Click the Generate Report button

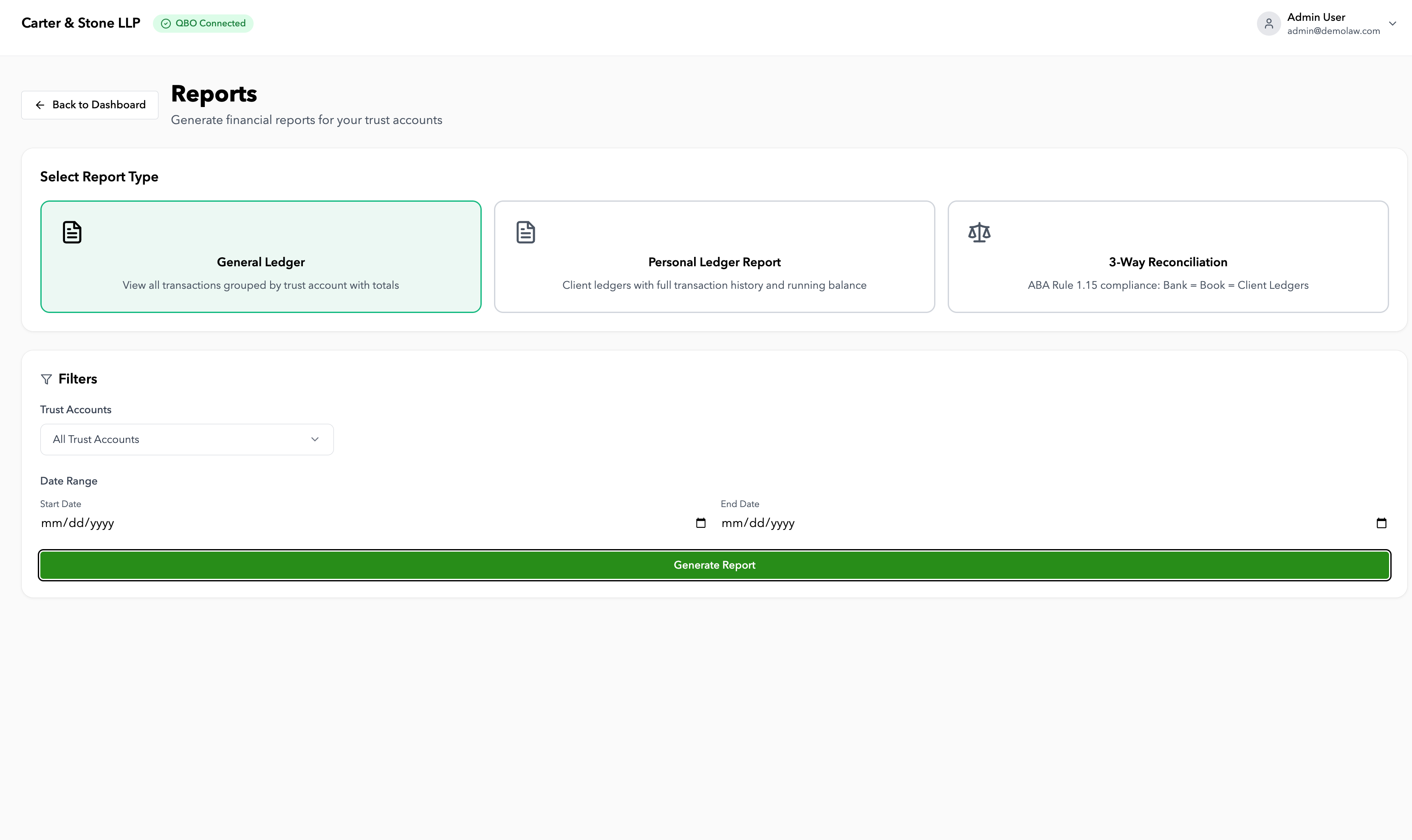[714, 566]
